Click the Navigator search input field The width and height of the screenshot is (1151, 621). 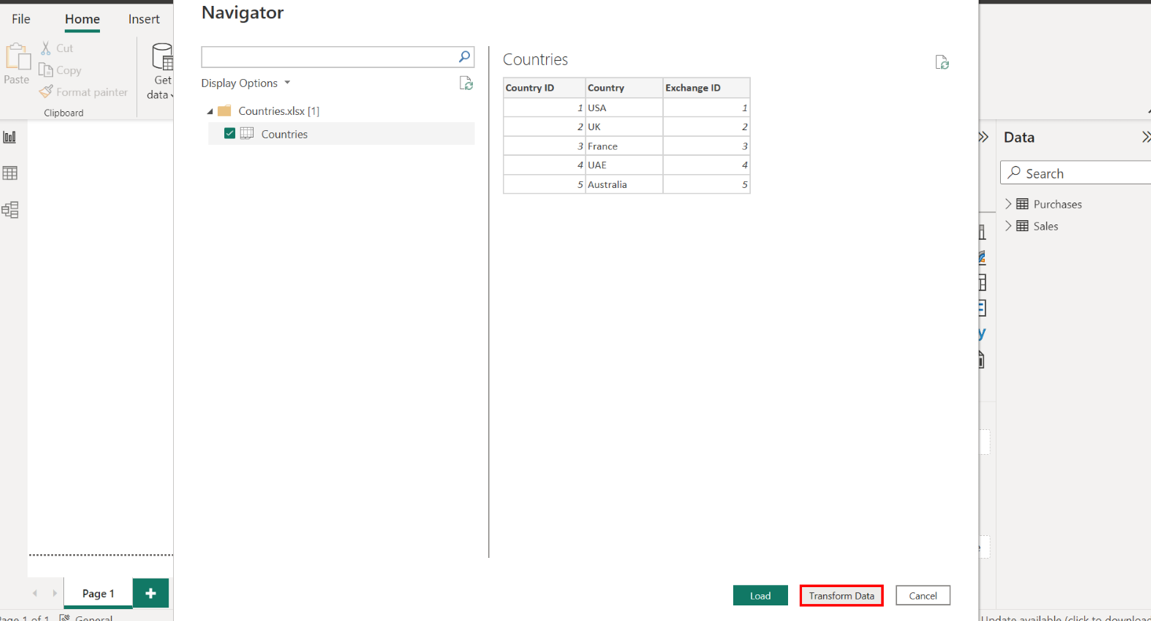[328, 57]
